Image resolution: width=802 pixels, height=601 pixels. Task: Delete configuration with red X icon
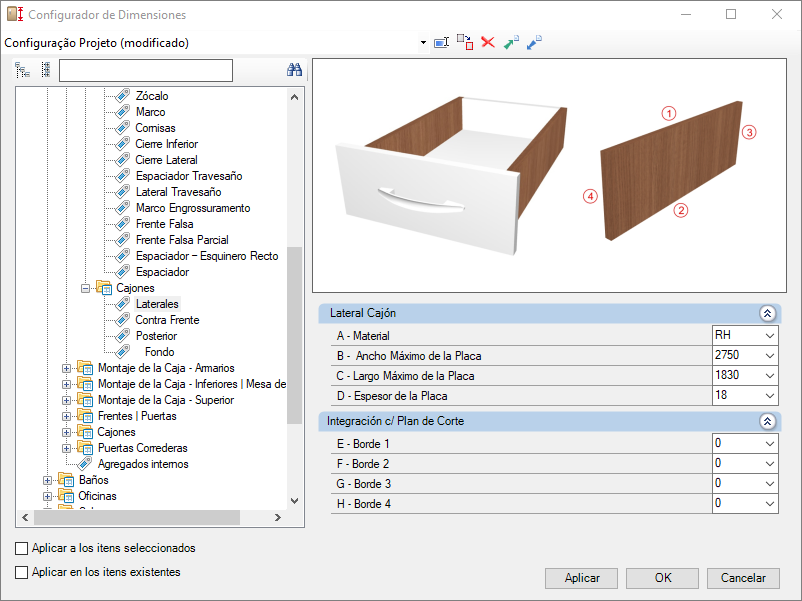[488, 42]
